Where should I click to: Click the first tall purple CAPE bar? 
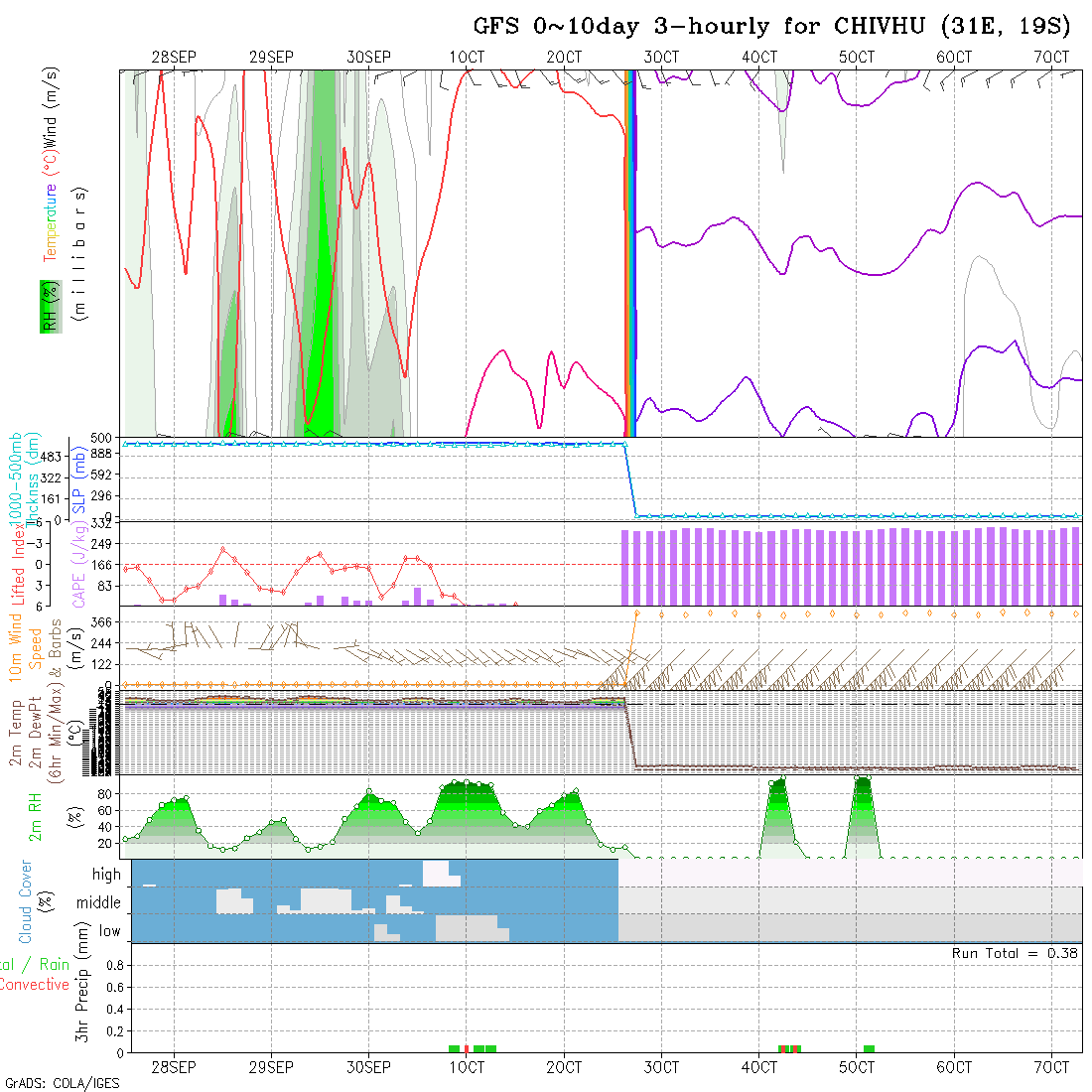pyautogui.click(x=625, y=568)
